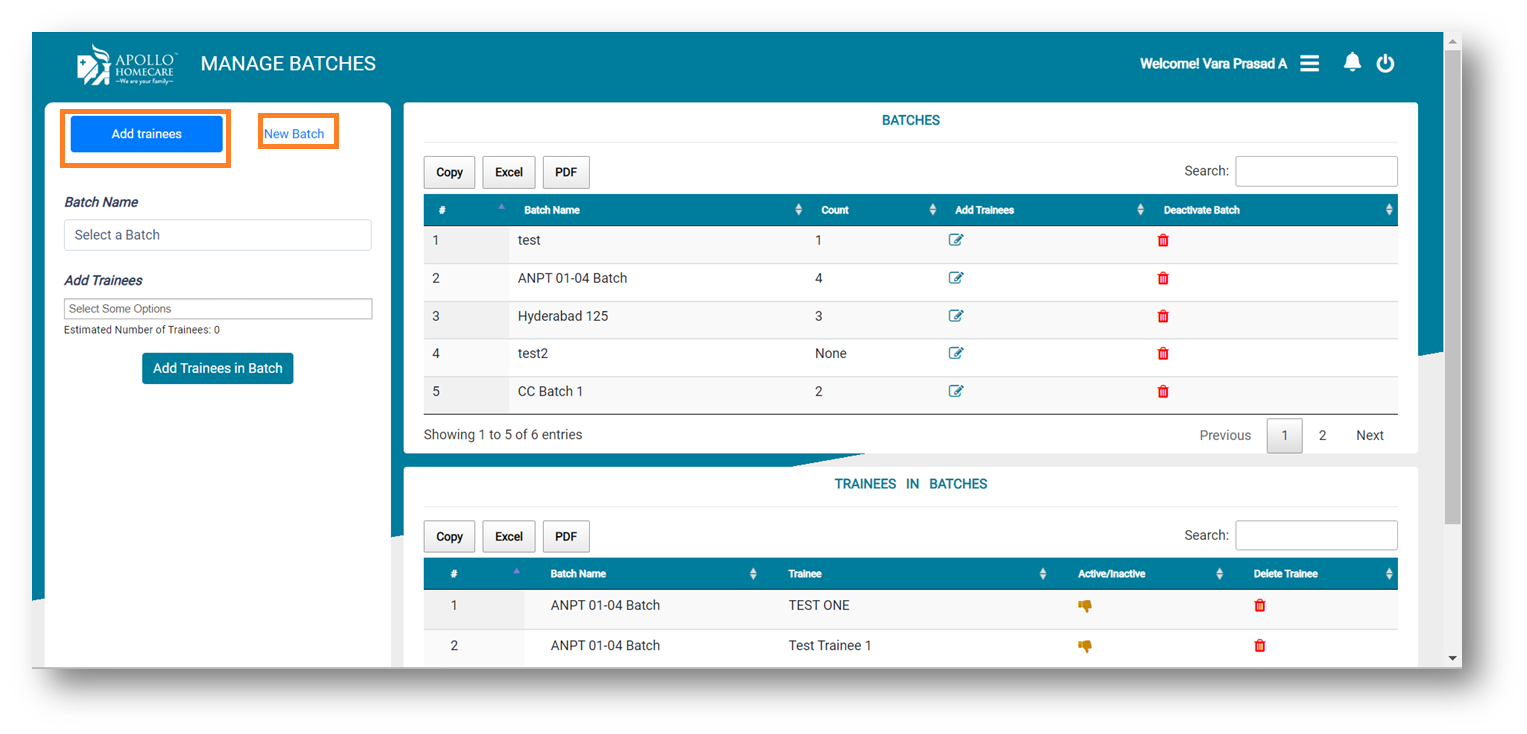Screen dimensions: 1527x734
Task: Click the Batches table search field
Action: tap(1316, 171)
